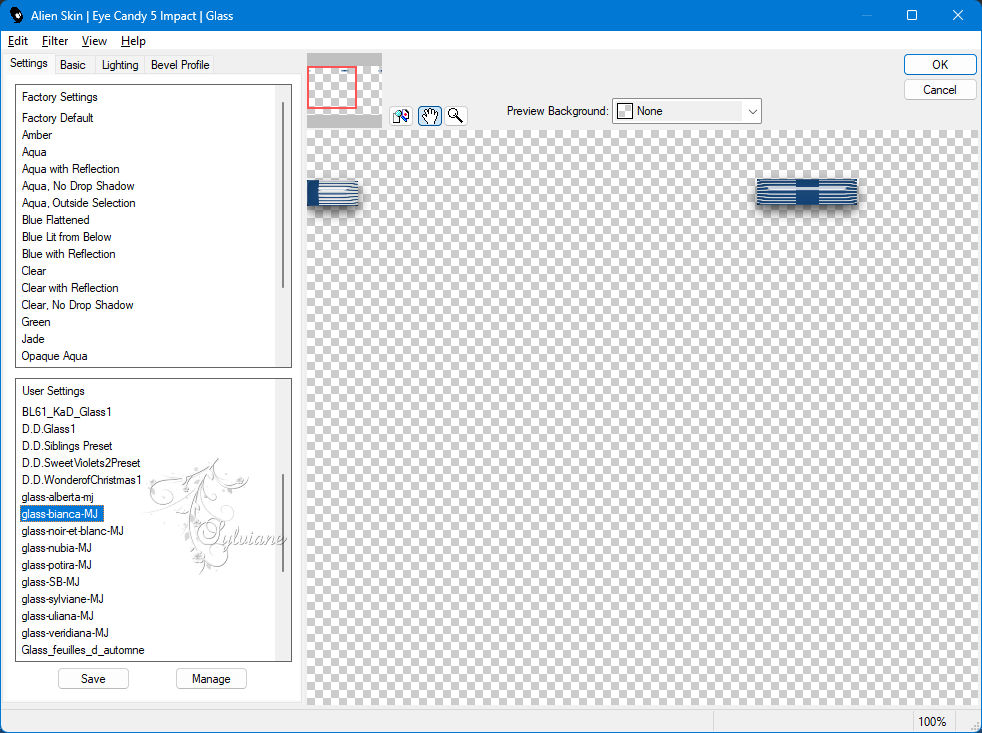Select the Aqua preset
The width and height of the screenshot is (982, 733).
pos(34,152)
